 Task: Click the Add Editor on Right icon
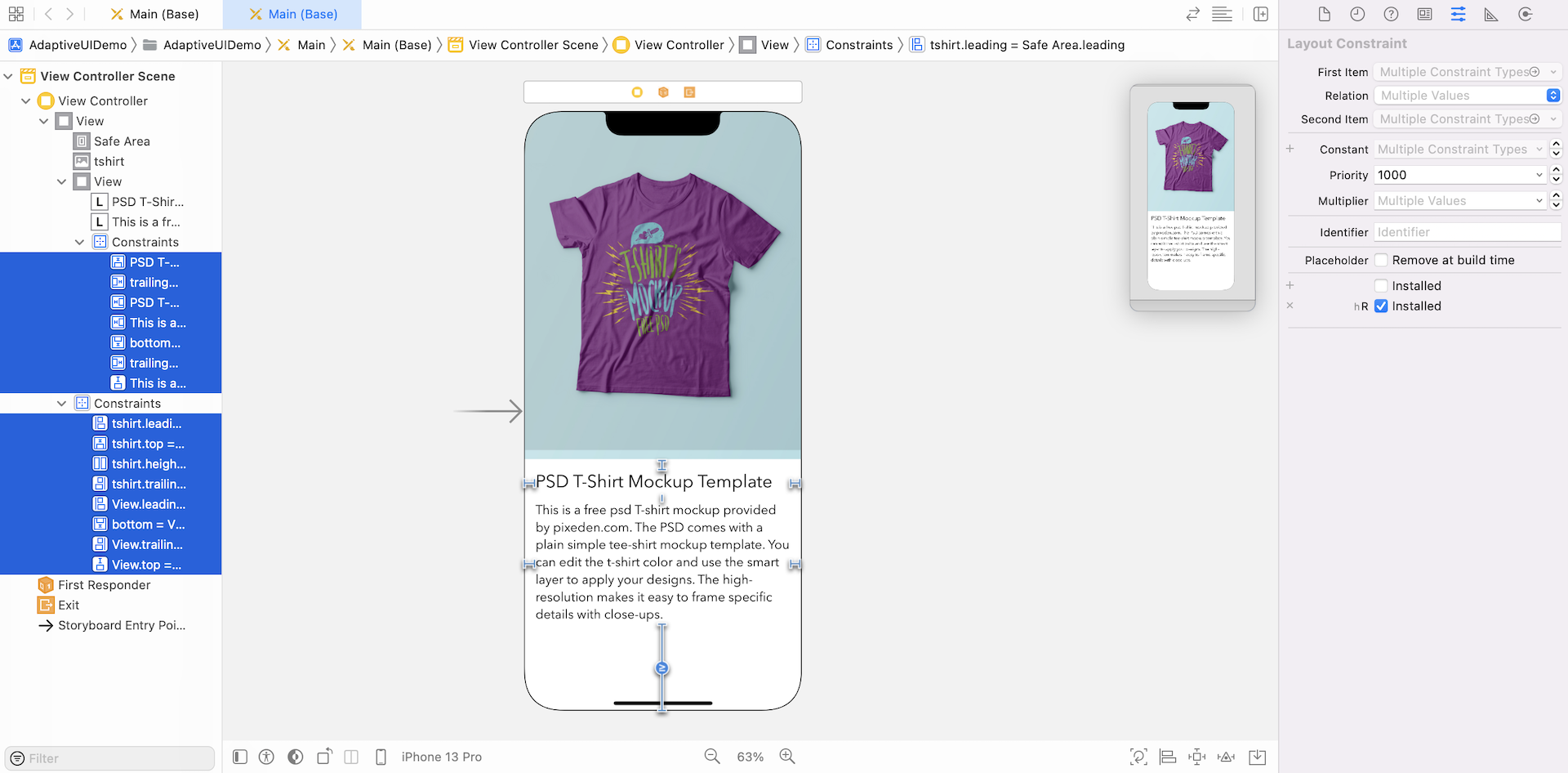click(x=1260, y=15)
